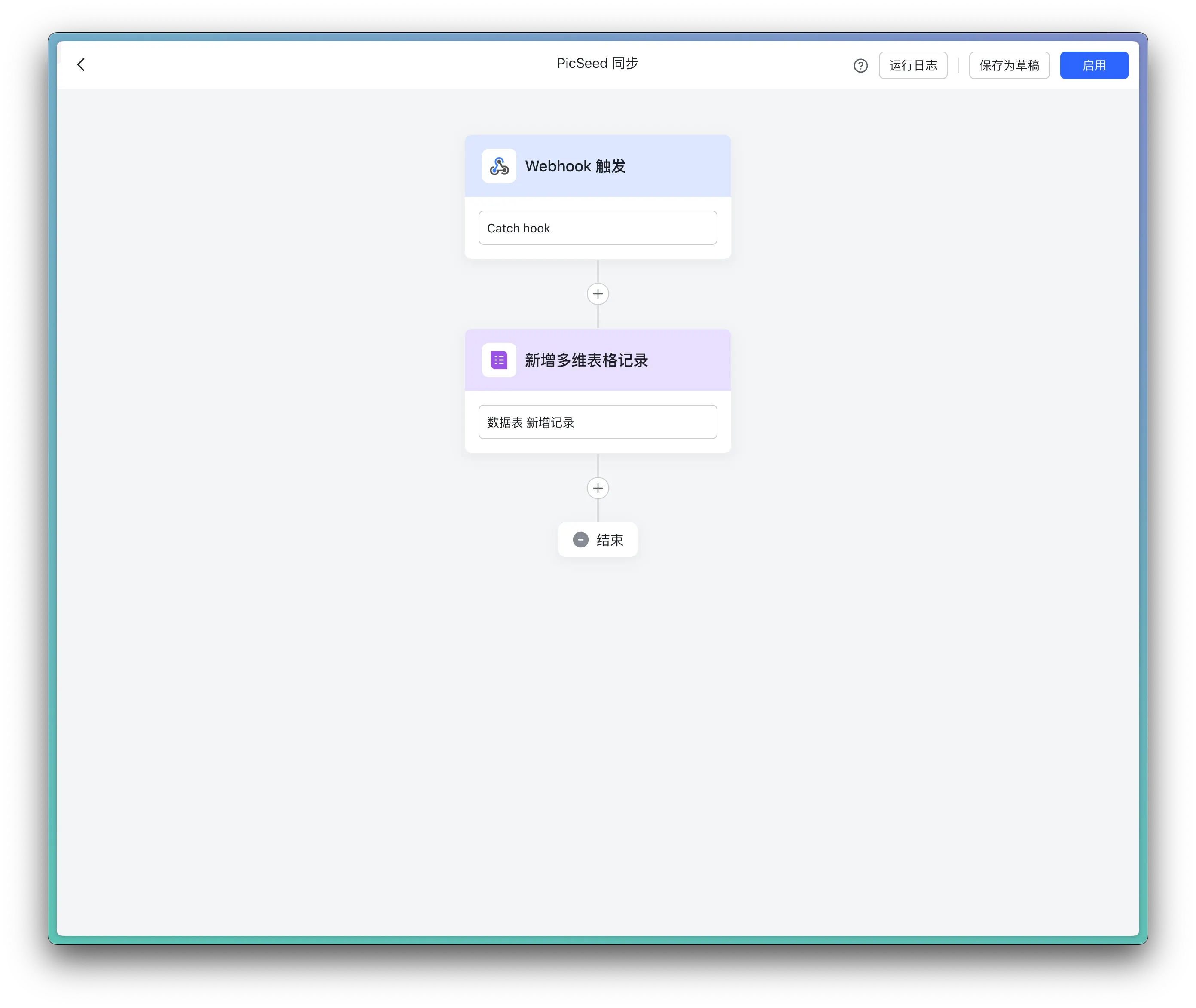Click the 新增多维表格记录 title text

tap(586, 360)
